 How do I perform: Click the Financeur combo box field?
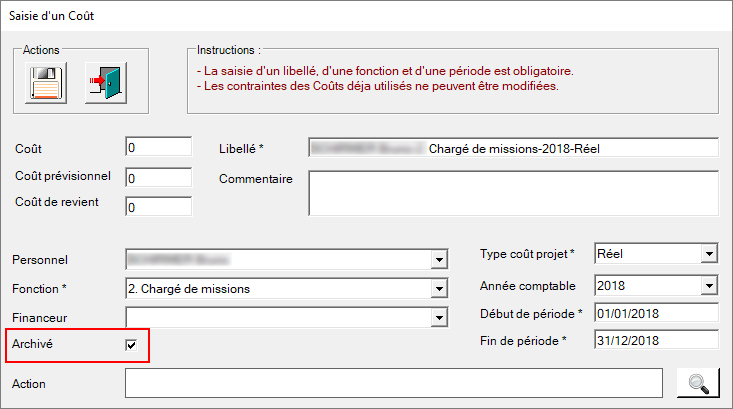point(279,317)
